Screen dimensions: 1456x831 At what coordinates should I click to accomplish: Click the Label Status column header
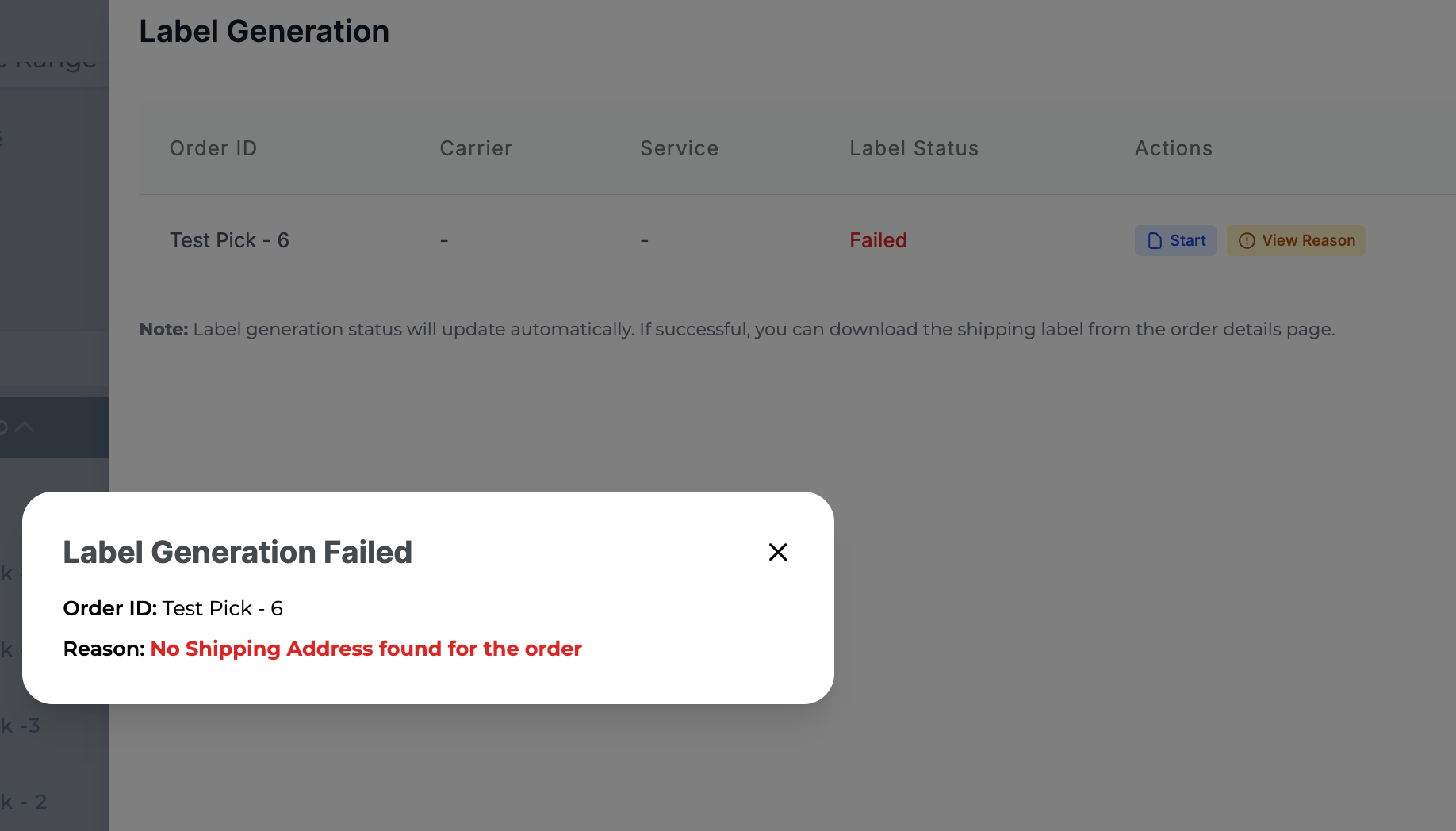coord(914,148)
